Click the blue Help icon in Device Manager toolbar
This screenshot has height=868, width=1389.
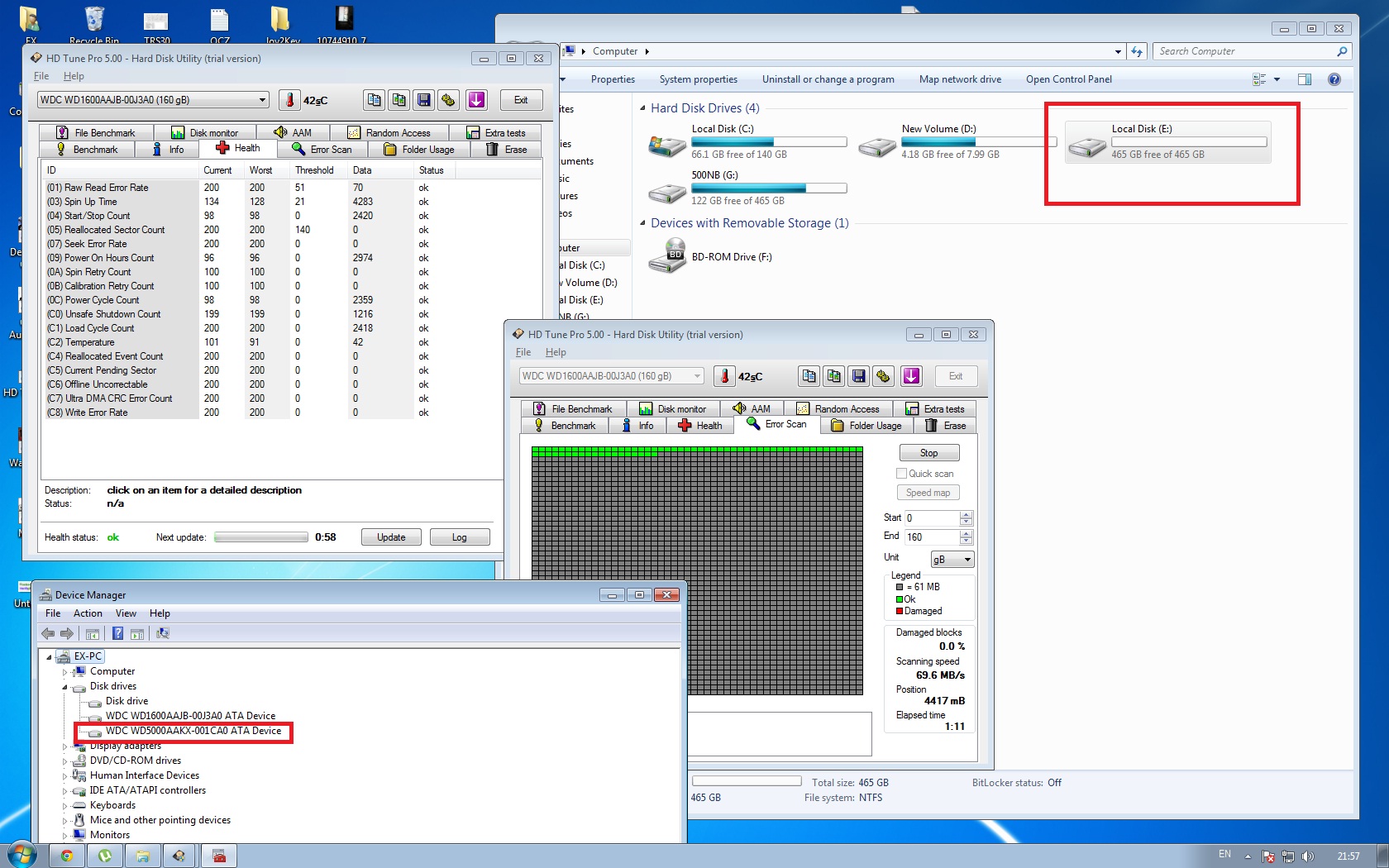117,633
